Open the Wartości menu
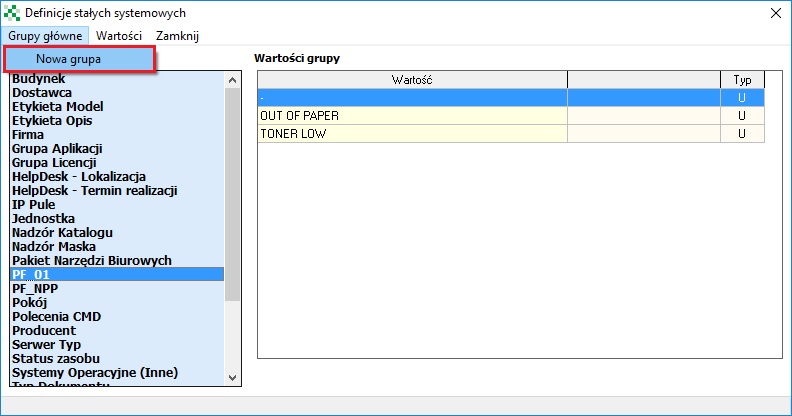The image size is (792, 416). (119, 36)
